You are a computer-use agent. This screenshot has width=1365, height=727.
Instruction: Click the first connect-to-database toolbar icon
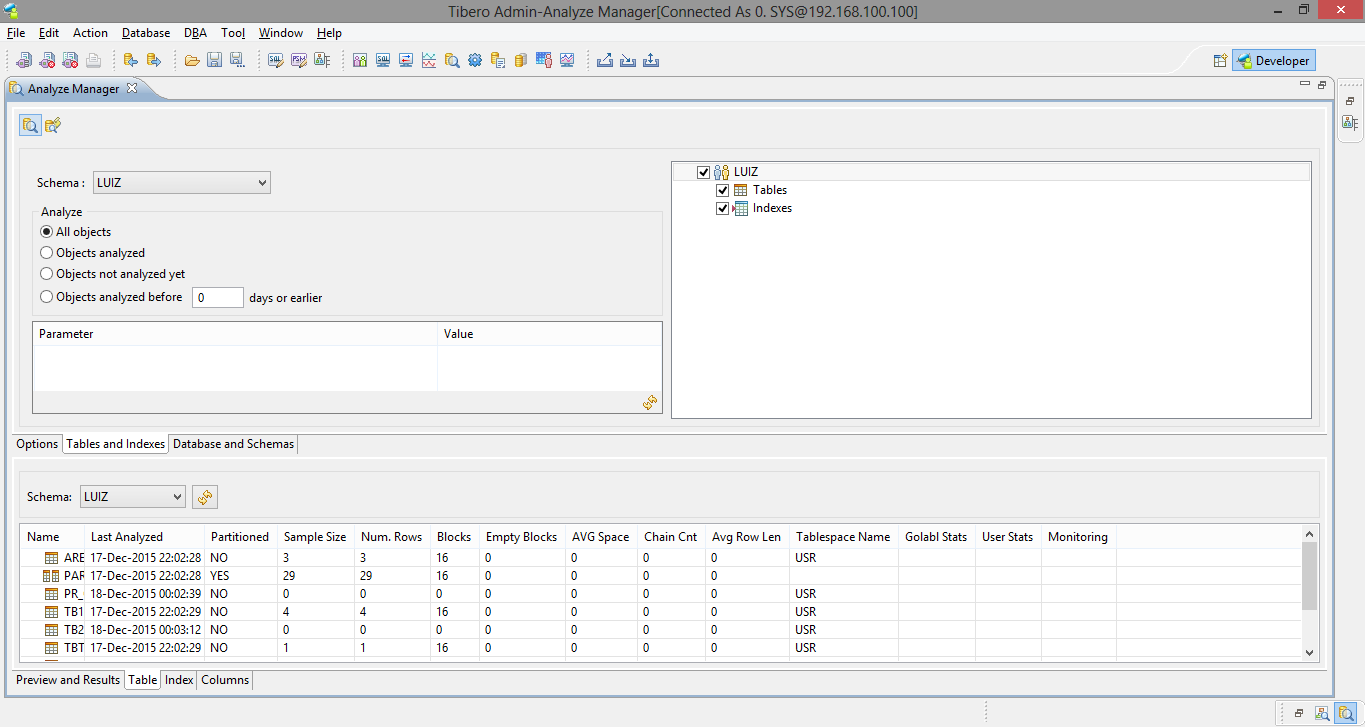coord(23,61)
